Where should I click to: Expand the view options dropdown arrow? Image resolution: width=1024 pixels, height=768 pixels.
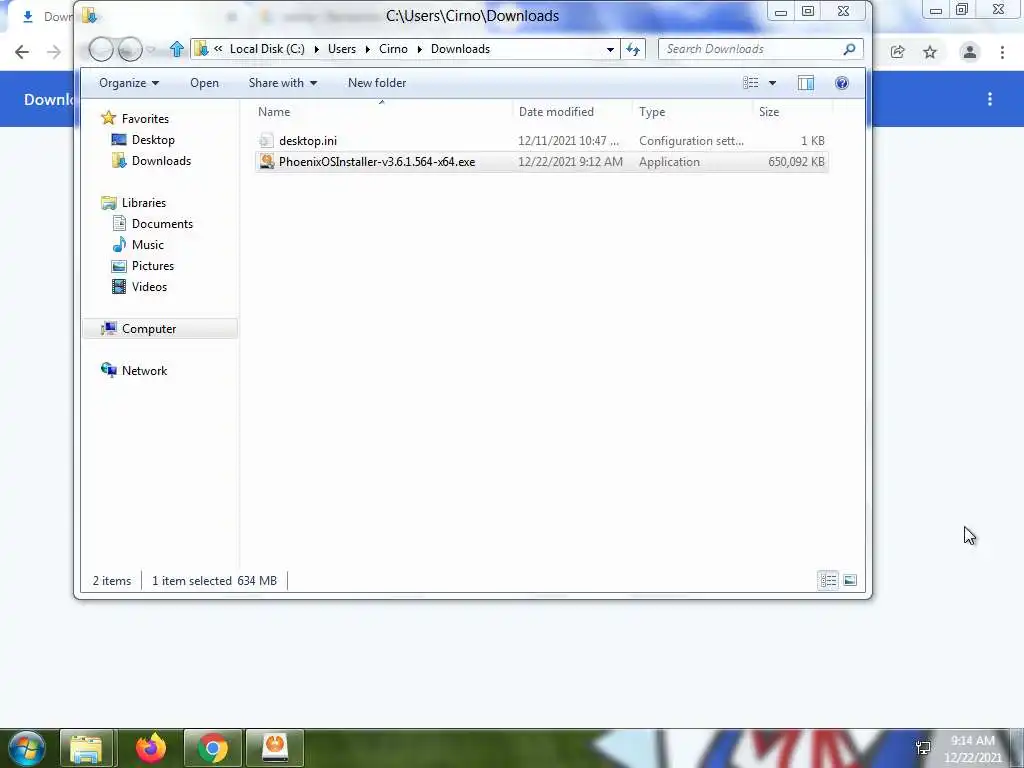(773, 83)
